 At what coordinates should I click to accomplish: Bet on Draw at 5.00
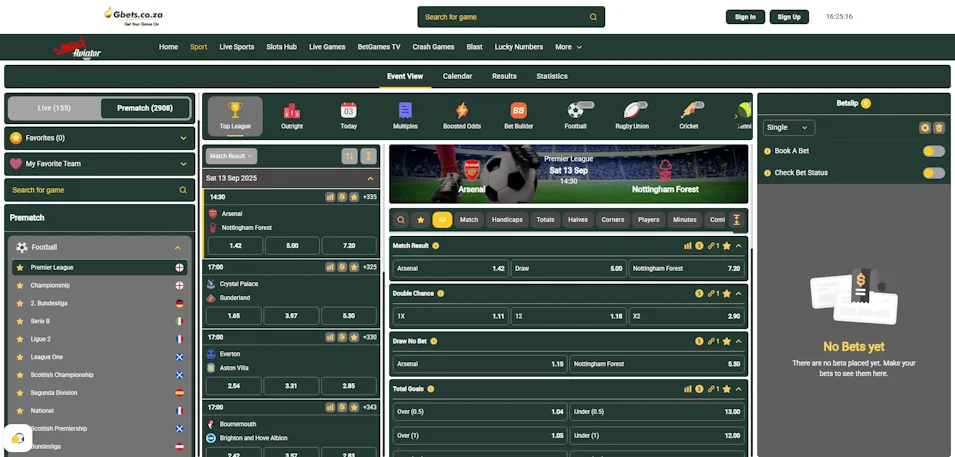pyautogui.click(x=568, y=269)
